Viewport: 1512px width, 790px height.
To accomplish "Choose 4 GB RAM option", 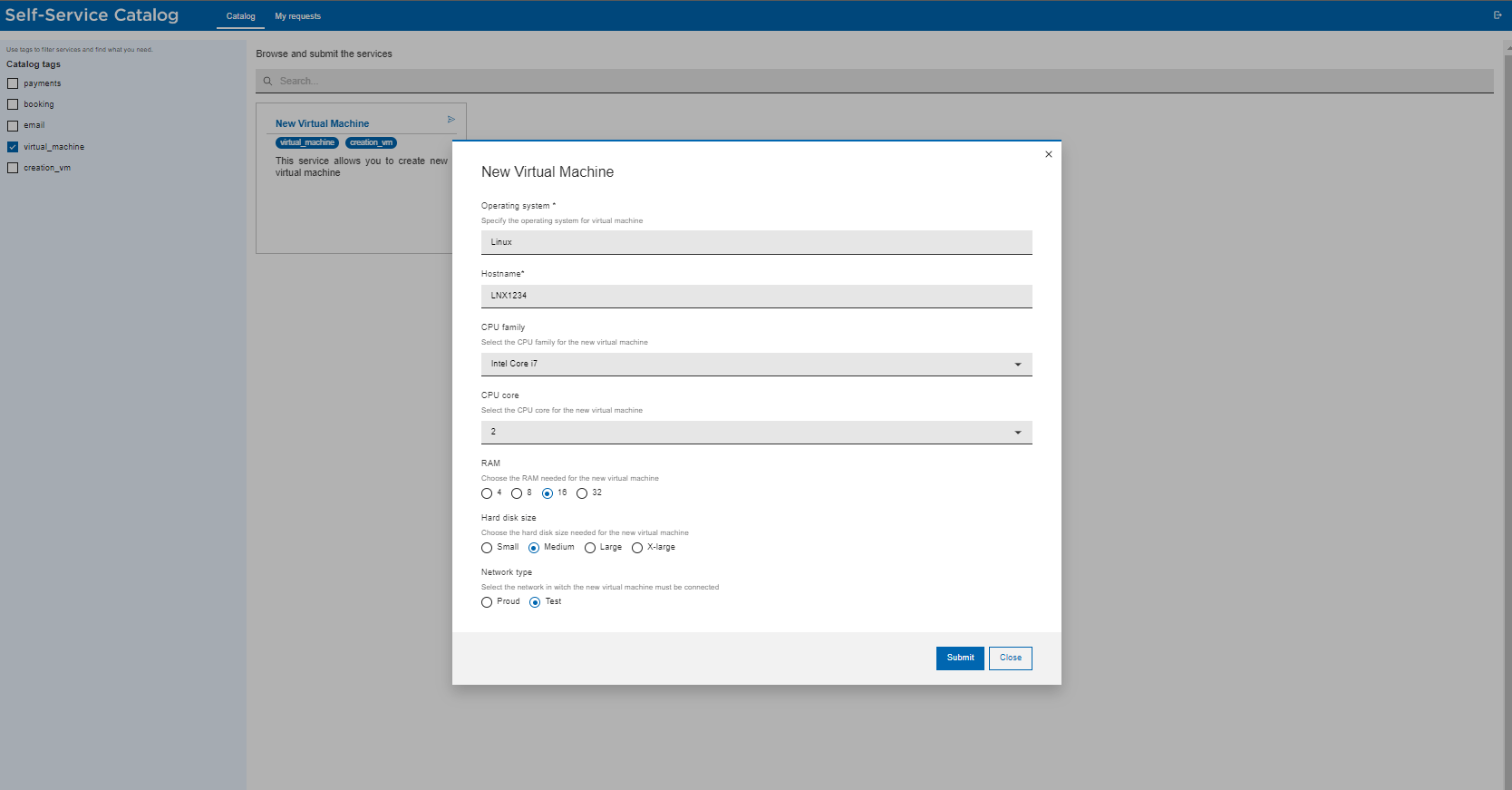I will [487, 493].
